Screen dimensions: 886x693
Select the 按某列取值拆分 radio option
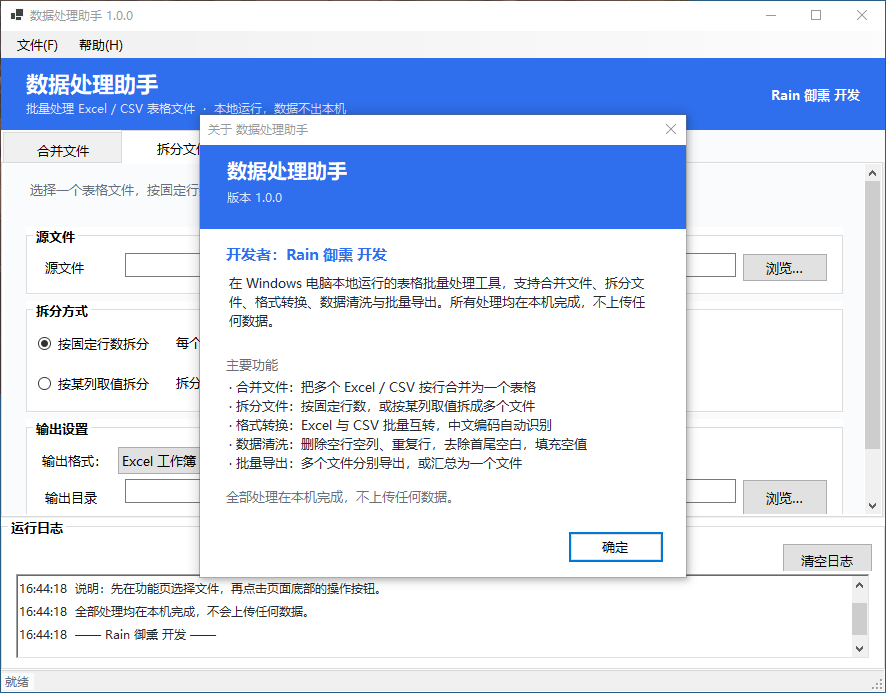point(93,384)
